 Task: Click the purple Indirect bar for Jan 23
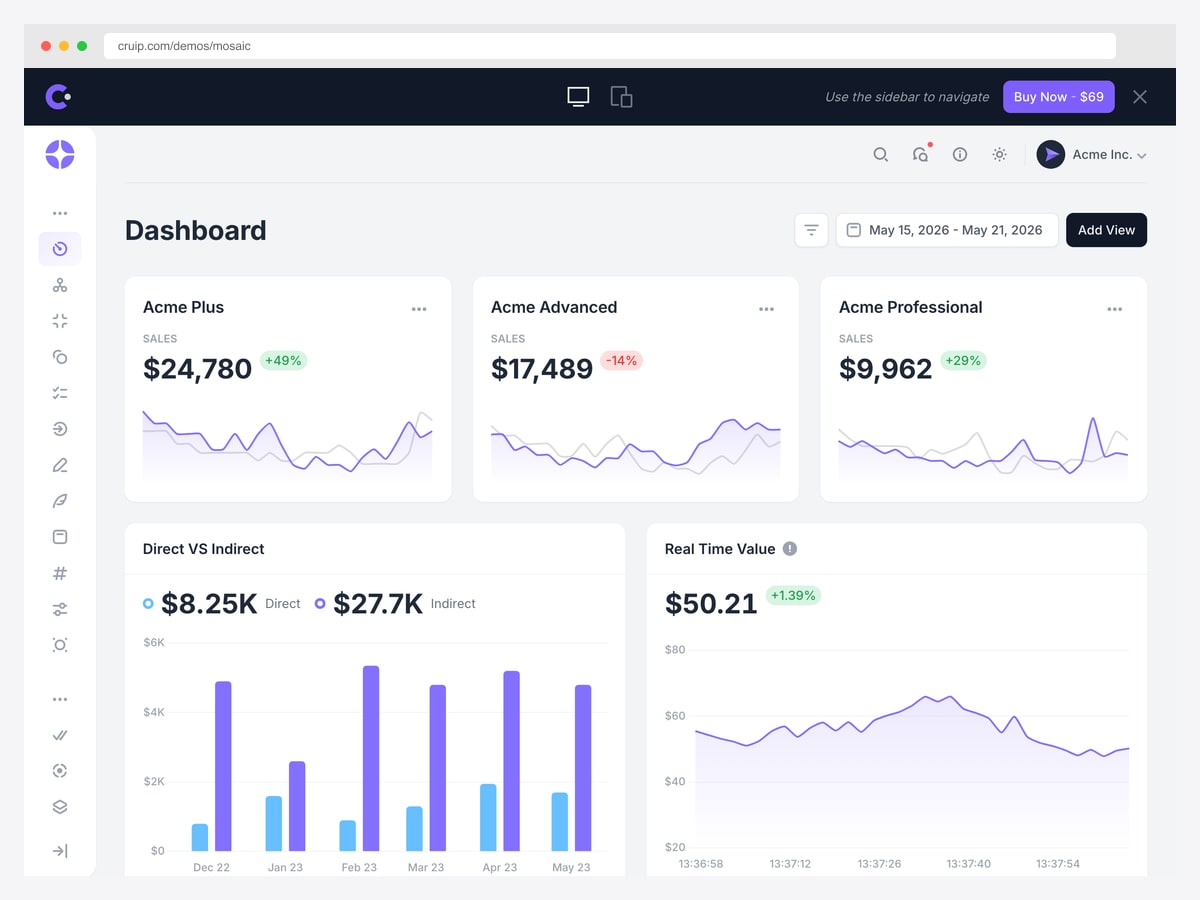coord(297,806)
